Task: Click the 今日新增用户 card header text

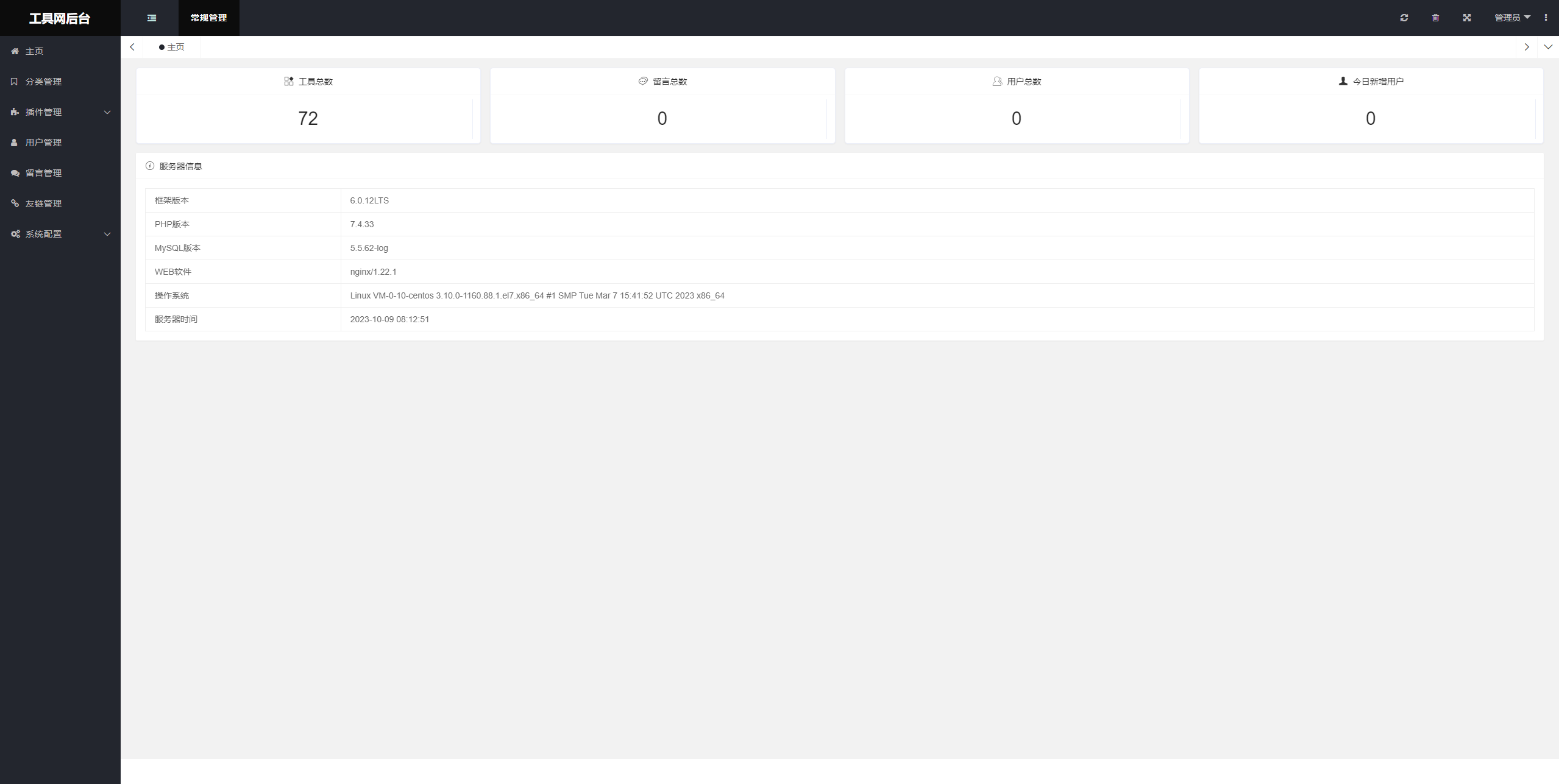Action: click(x=1378, y=82)
